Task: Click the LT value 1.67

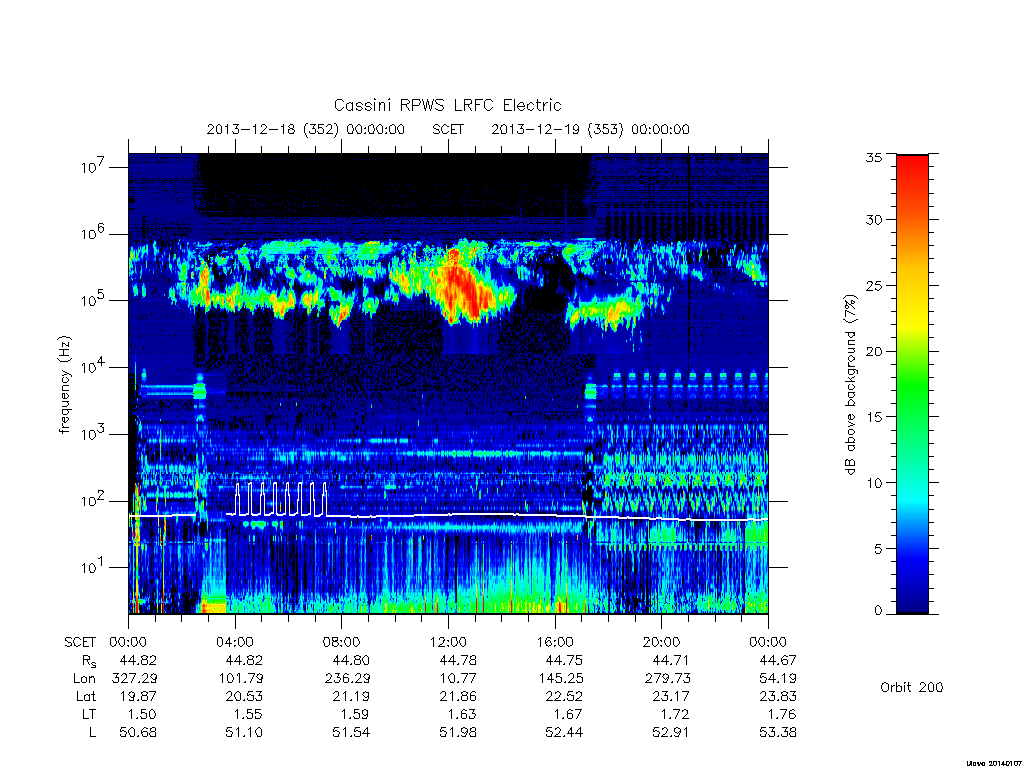Action: click(569, 714)
